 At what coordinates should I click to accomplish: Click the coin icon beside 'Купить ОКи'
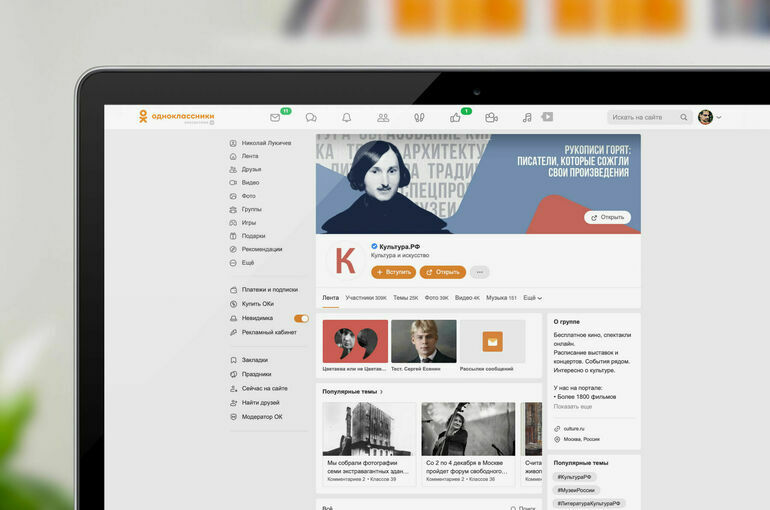pyautogui.click(x=234, y=304)
